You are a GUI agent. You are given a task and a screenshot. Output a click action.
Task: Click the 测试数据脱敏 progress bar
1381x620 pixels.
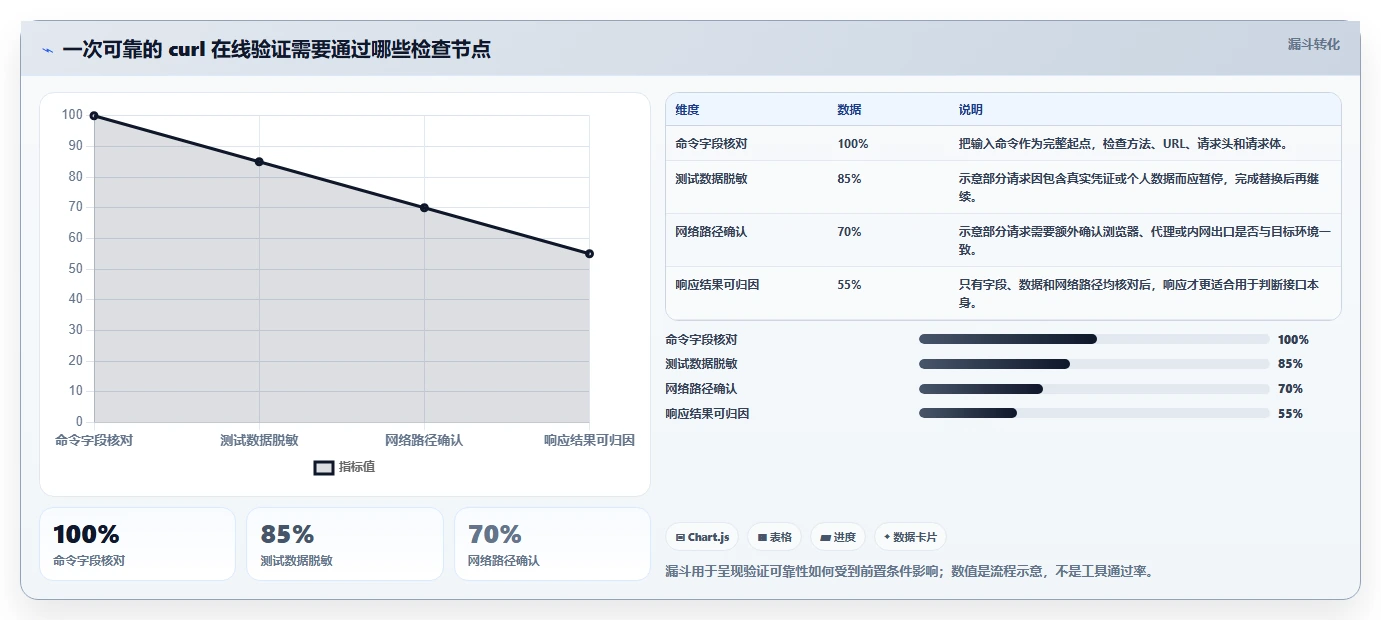point(1094,364)
